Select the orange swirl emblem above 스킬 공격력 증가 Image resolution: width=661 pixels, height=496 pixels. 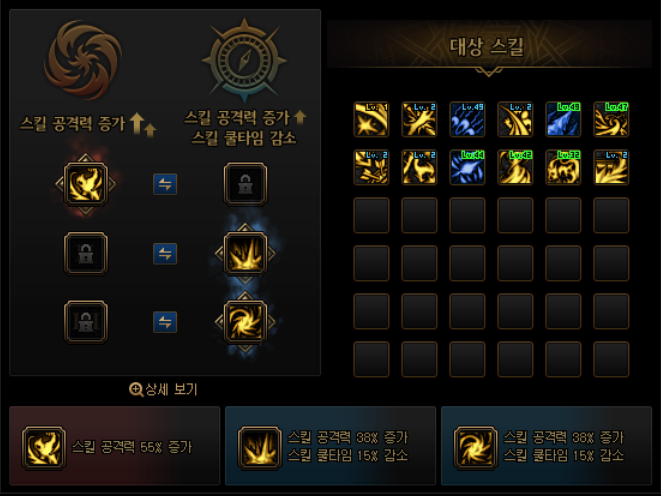83,60
